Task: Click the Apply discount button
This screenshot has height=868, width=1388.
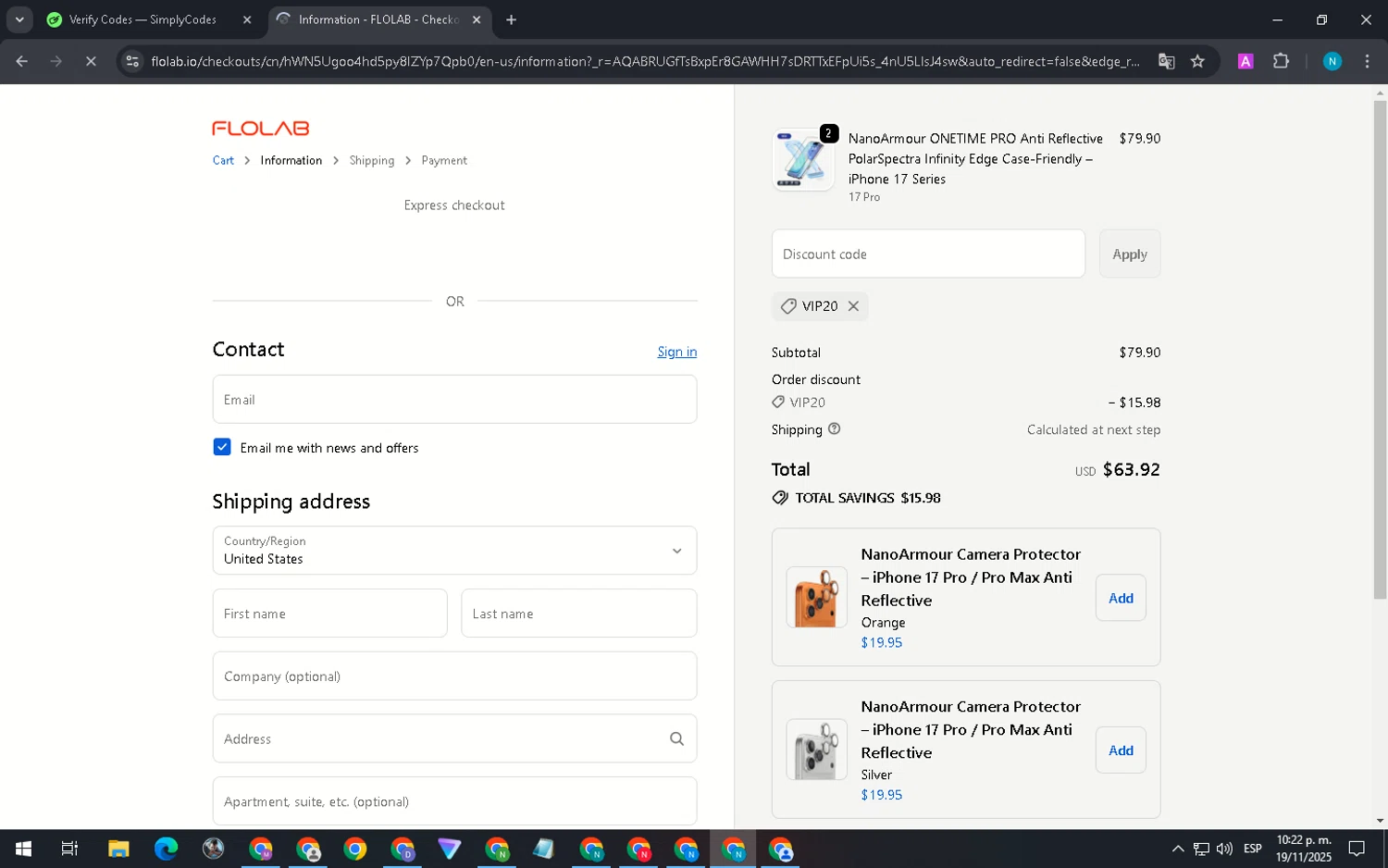Action: tap(1130, 254)
